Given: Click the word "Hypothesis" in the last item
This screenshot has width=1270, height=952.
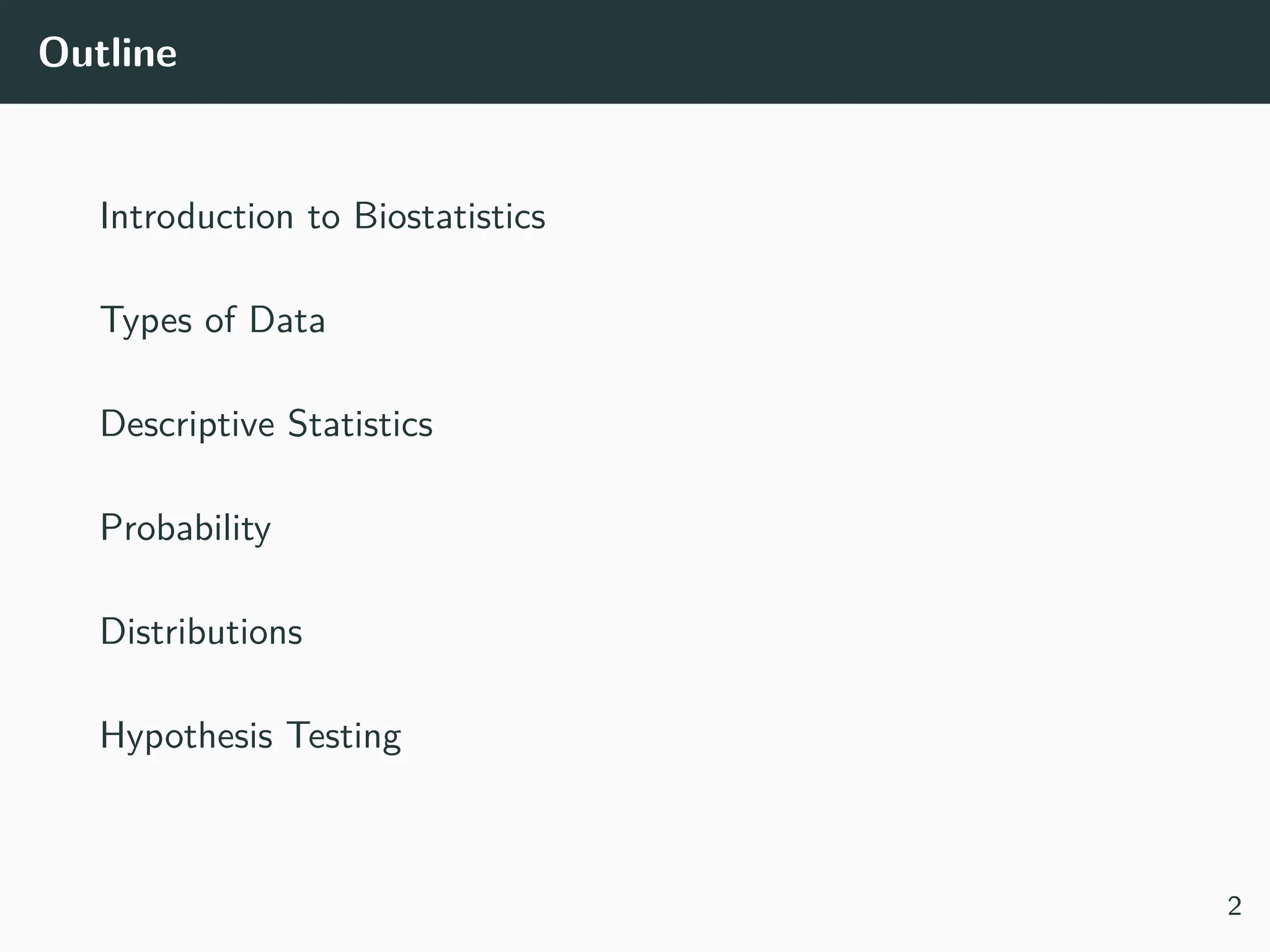Looking at the screenshot, I should click(x=186, y=737).
